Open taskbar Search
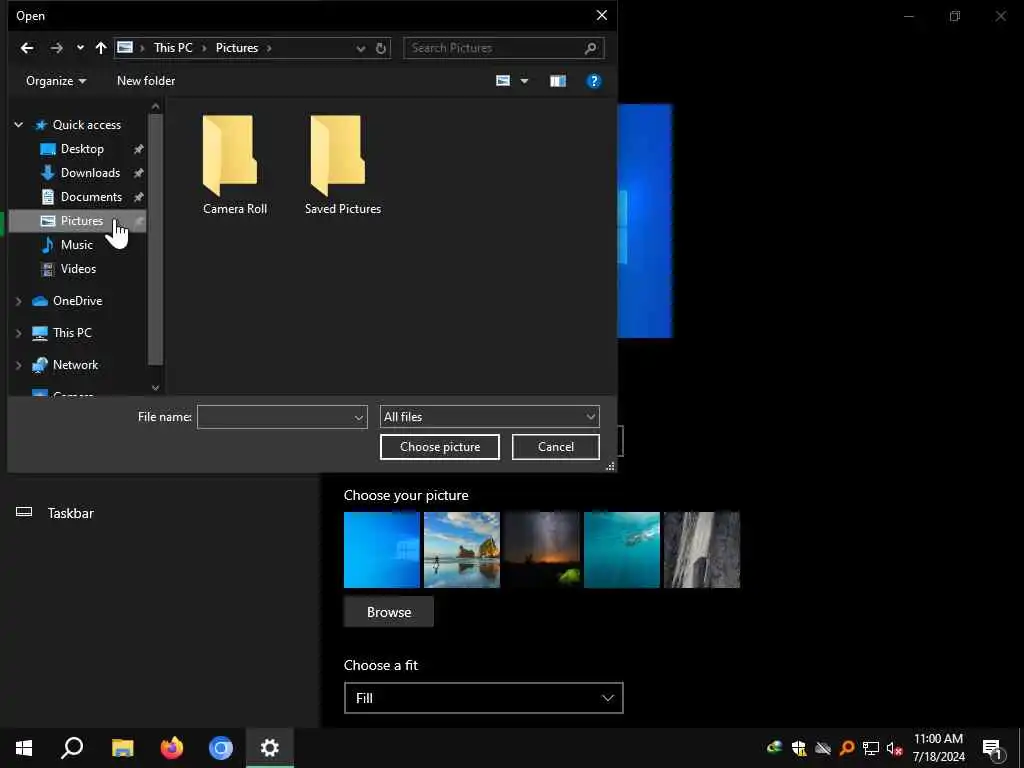Screen dimensions: 1024x768 [72, 748]
